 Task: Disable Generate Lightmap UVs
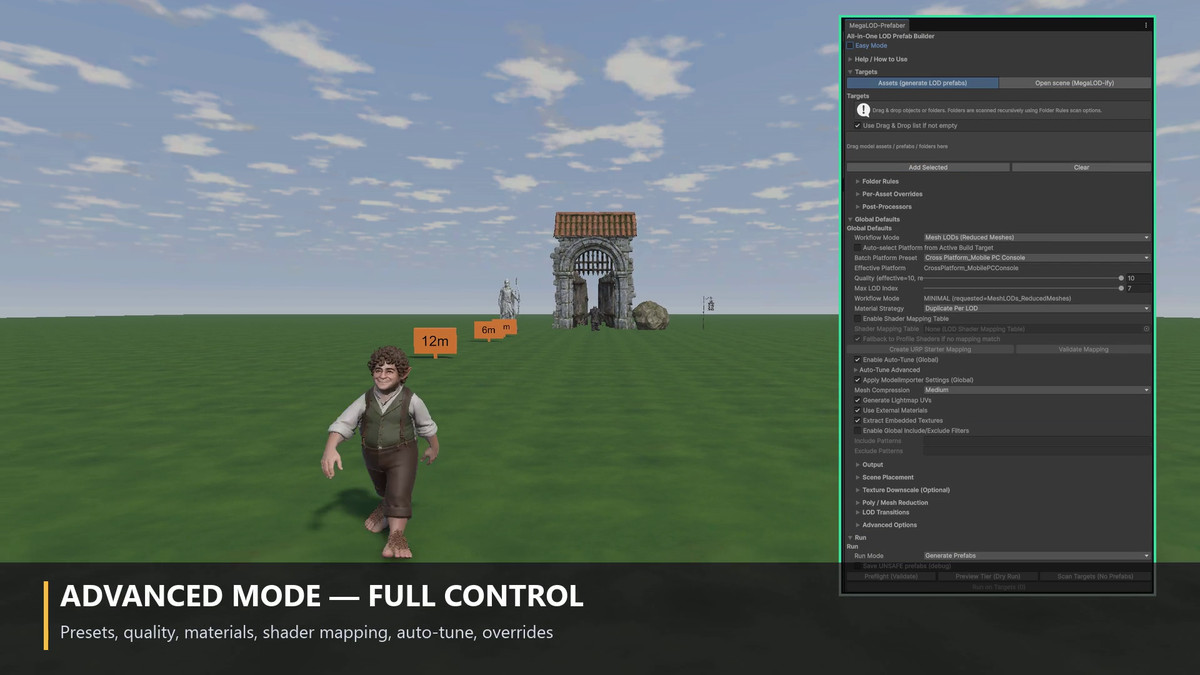pyautogui.click(x=858, y=400)
